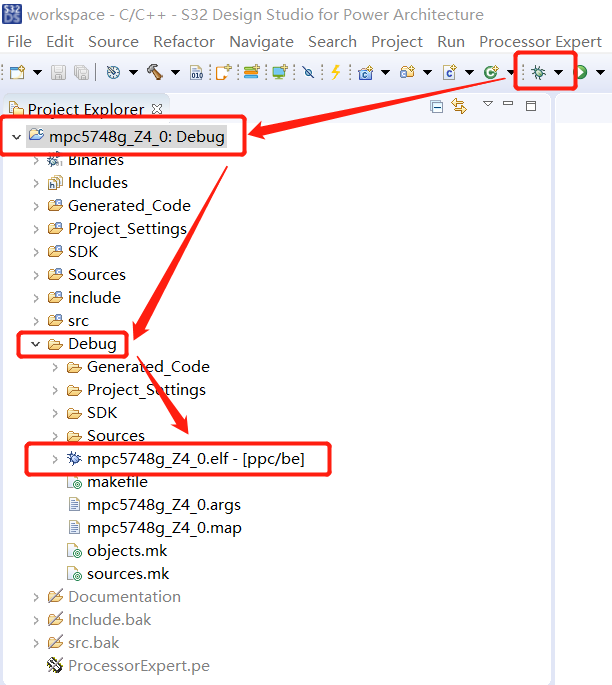This screenshot has width=612, height=685.
Task: Expand the Binaries node
Action: (36, 160)
